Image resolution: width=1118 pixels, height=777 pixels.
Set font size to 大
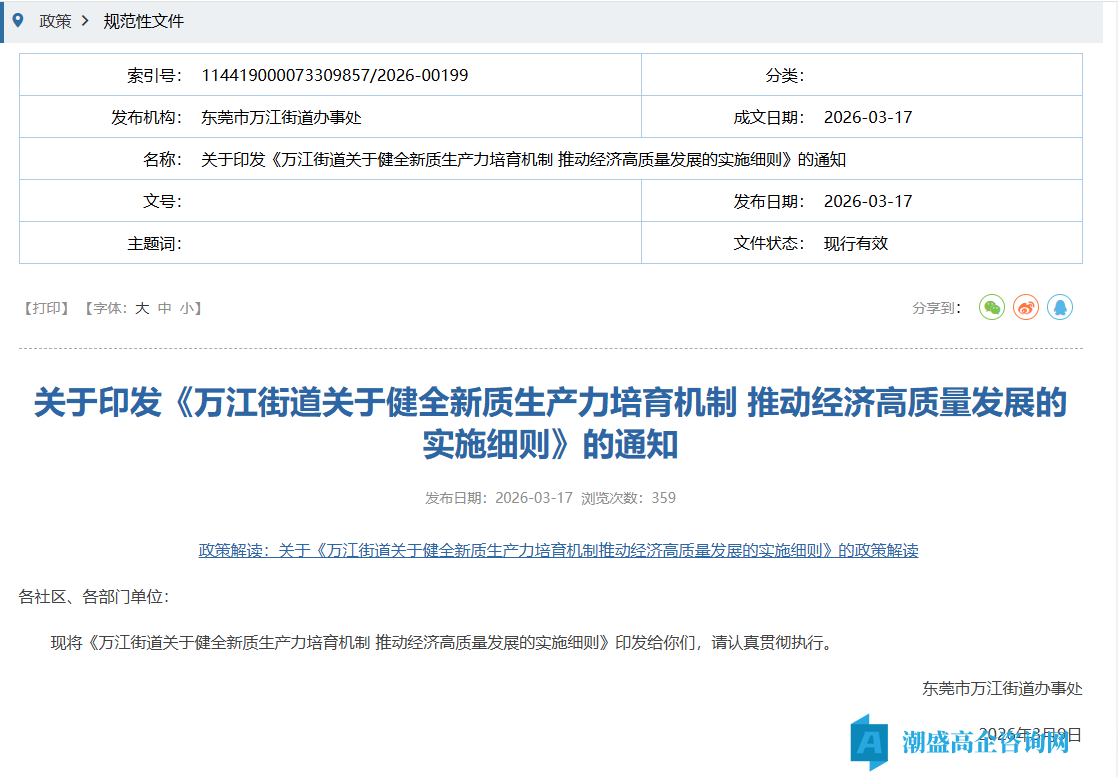coord(142,308)
